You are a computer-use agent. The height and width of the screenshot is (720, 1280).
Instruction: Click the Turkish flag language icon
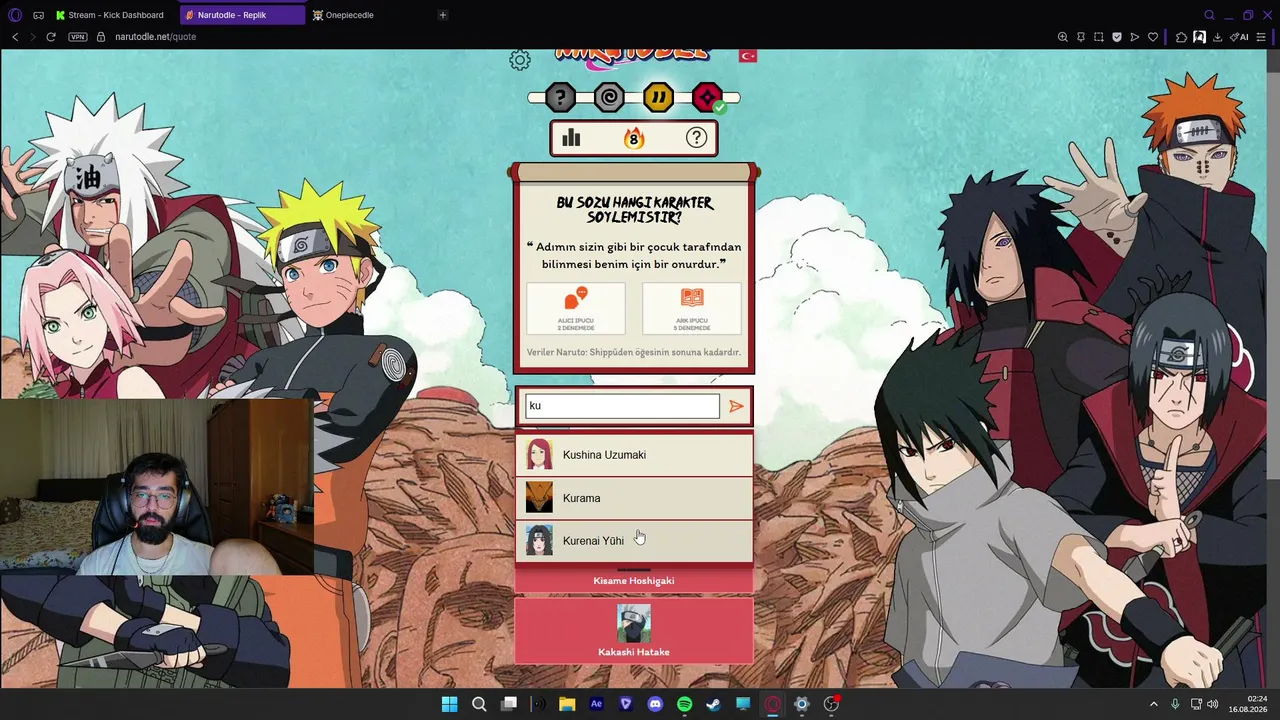748,55
